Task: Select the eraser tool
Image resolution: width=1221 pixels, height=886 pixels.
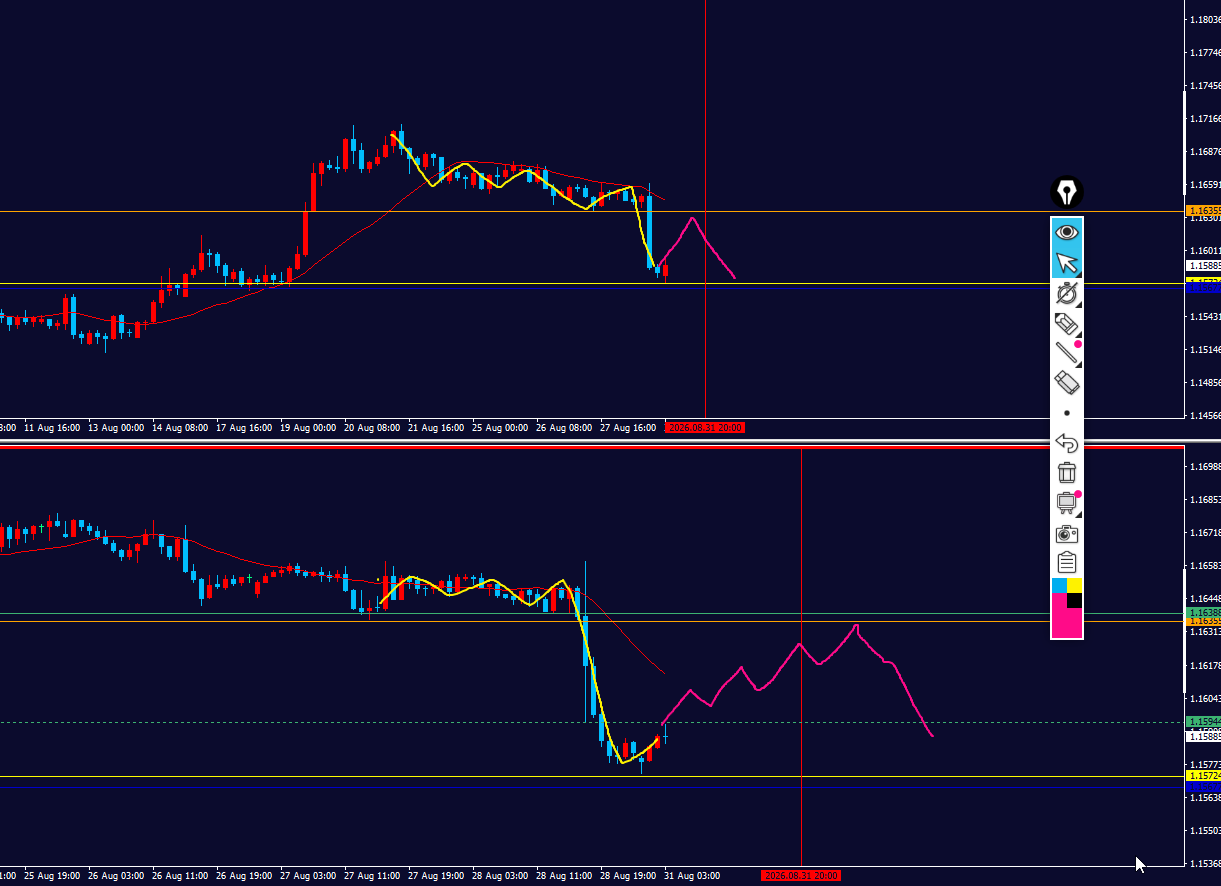Action: (x=1067, y=382)
